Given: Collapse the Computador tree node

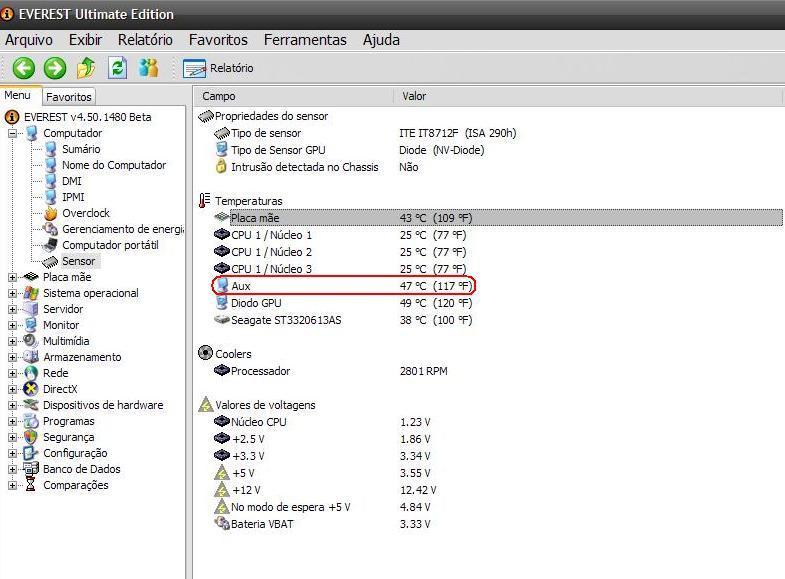Looking at the screenshot, I should (13, 133).
